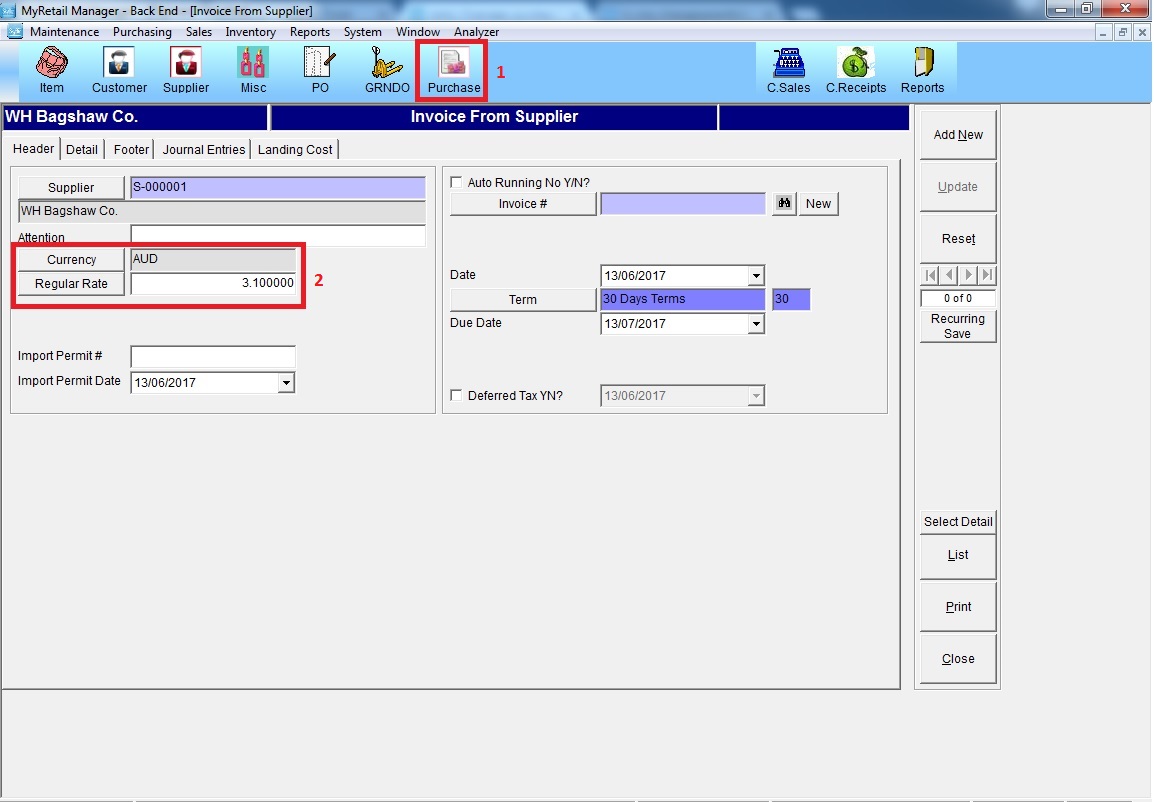Tick the Deferred Tax YN checkbox
Screen dimensions: 1154x802
457,396
